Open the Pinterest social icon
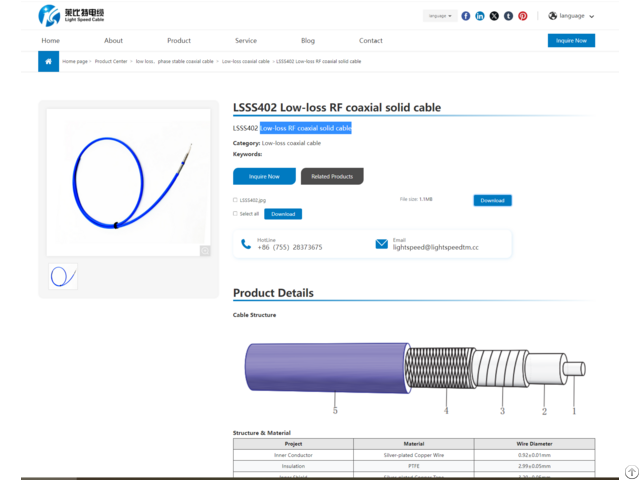Screen dimensions: 640x480 (522, 16)
